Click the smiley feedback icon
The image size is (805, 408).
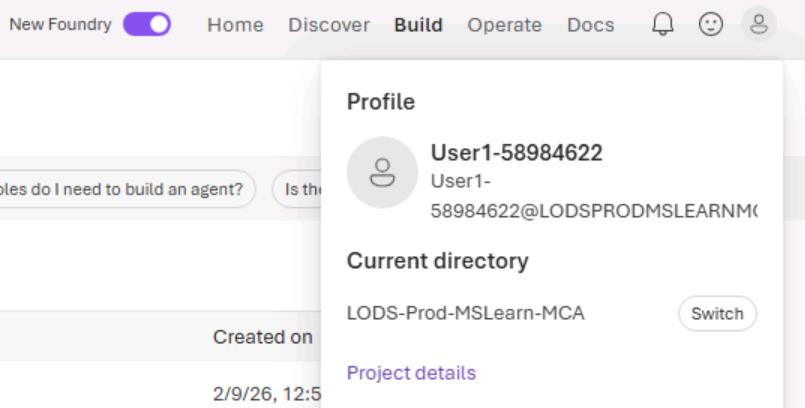click(711, 24)
